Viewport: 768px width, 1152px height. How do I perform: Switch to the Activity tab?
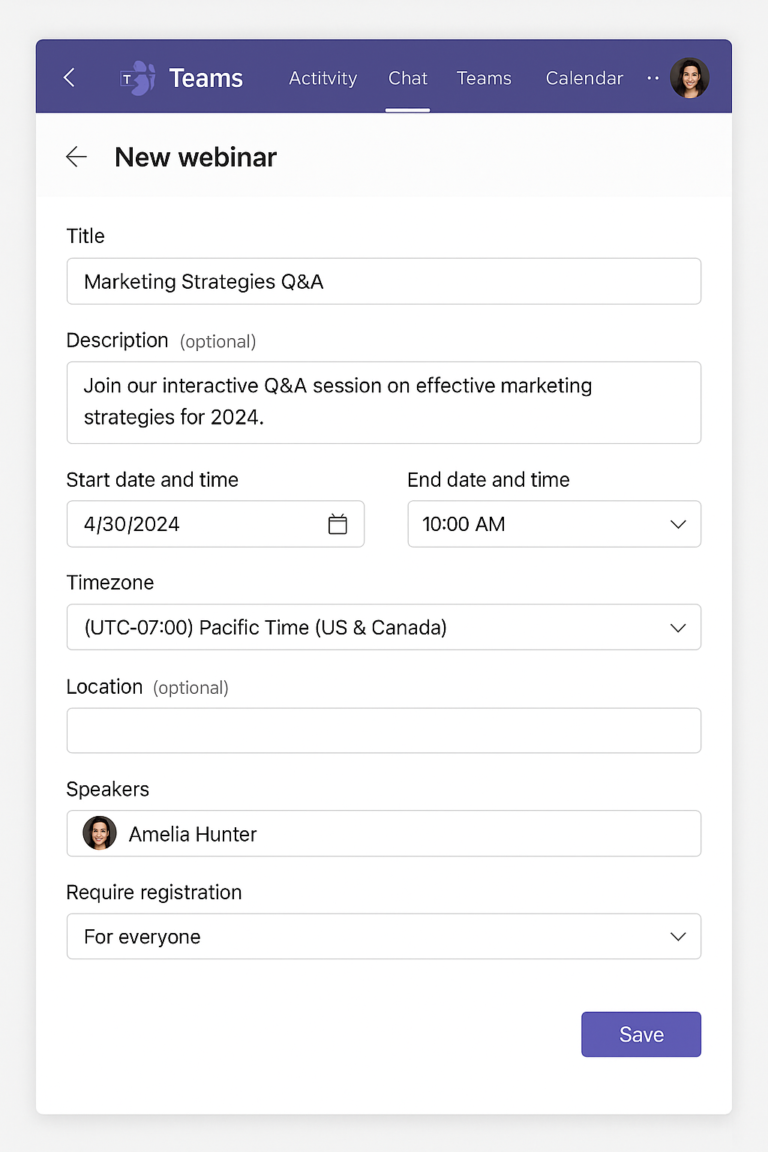pyautogui.click(x=322, y=78)
